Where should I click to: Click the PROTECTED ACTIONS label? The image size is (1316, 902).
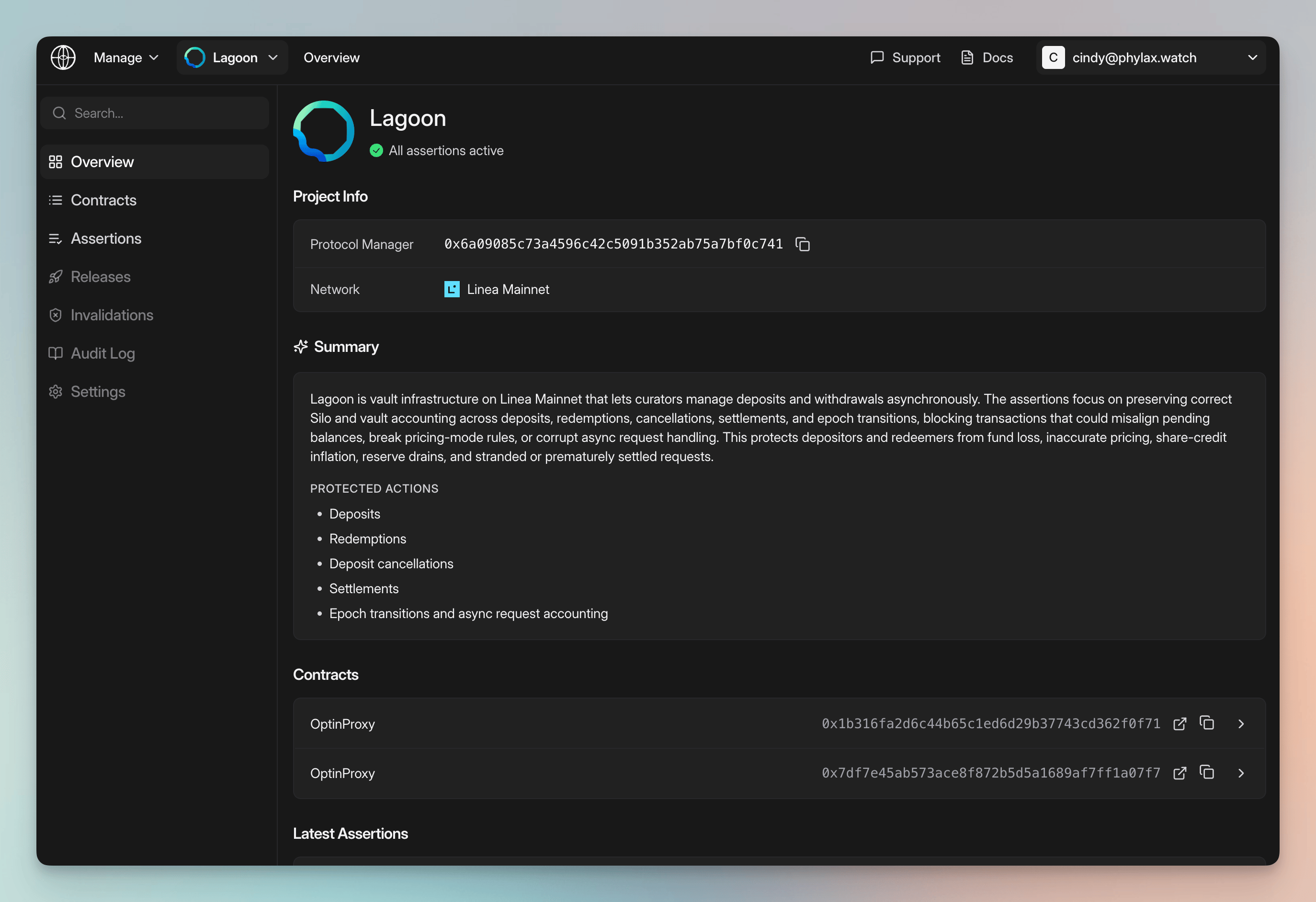tap(374, 488)
